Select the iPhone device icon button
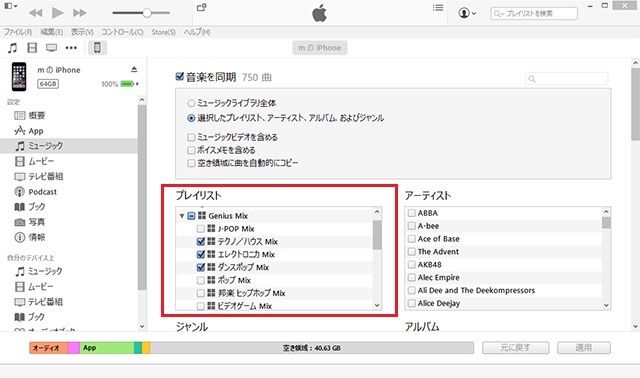This screenshot has width=640, height=378. coord(98,48)
